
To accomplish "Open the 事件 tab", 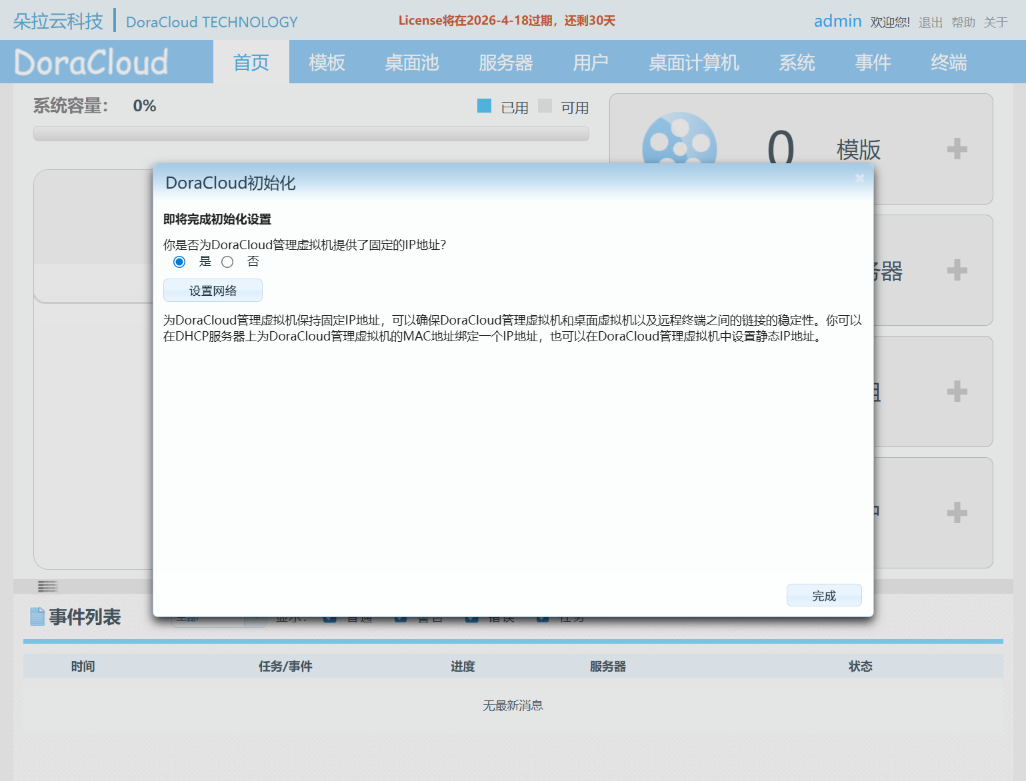I will tap(872, 62).
